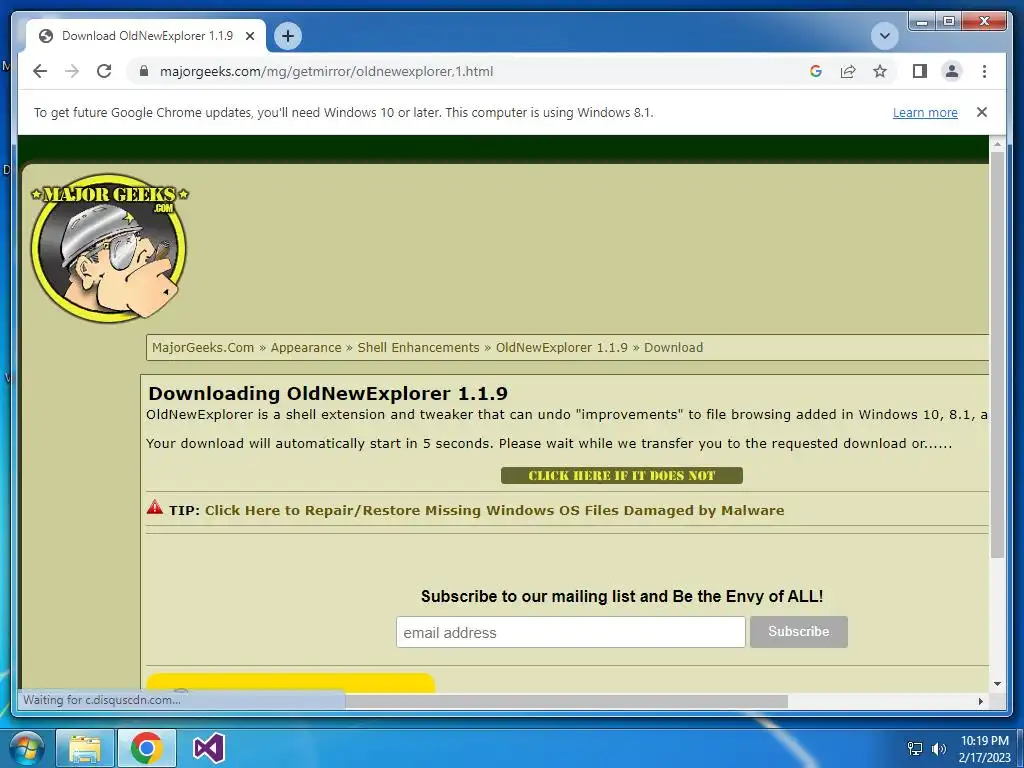Click the 'Click here if it does not' button
Image resolution: width=1024 pixels, height=768 pixels.
(622, 475)
